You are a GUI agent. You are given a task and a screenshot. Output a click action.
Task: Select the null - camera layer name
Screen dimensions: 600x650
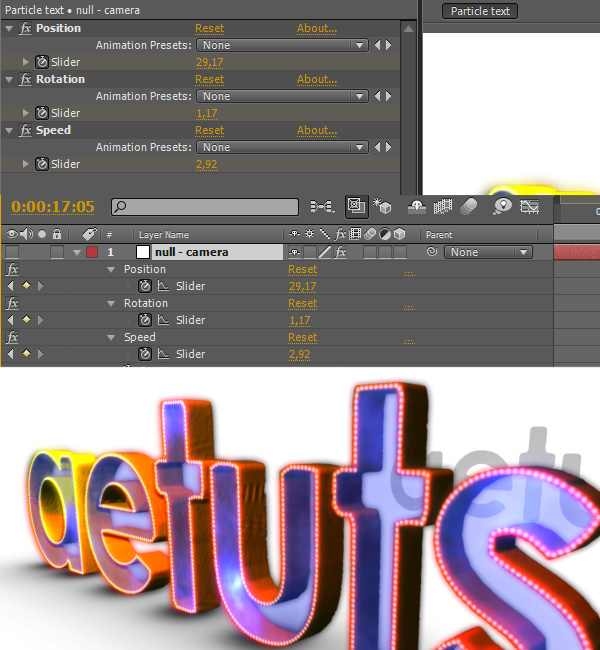217,252
